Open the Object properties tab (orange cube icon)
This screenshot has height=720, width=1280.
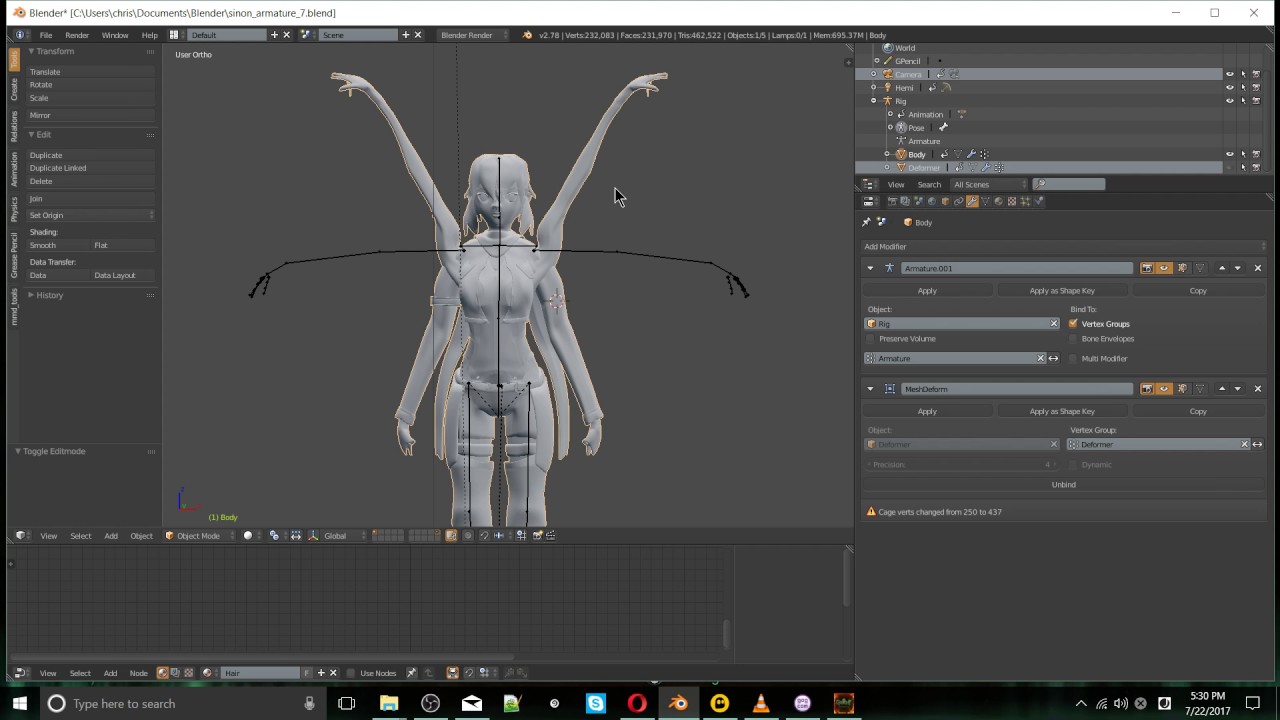945,201
